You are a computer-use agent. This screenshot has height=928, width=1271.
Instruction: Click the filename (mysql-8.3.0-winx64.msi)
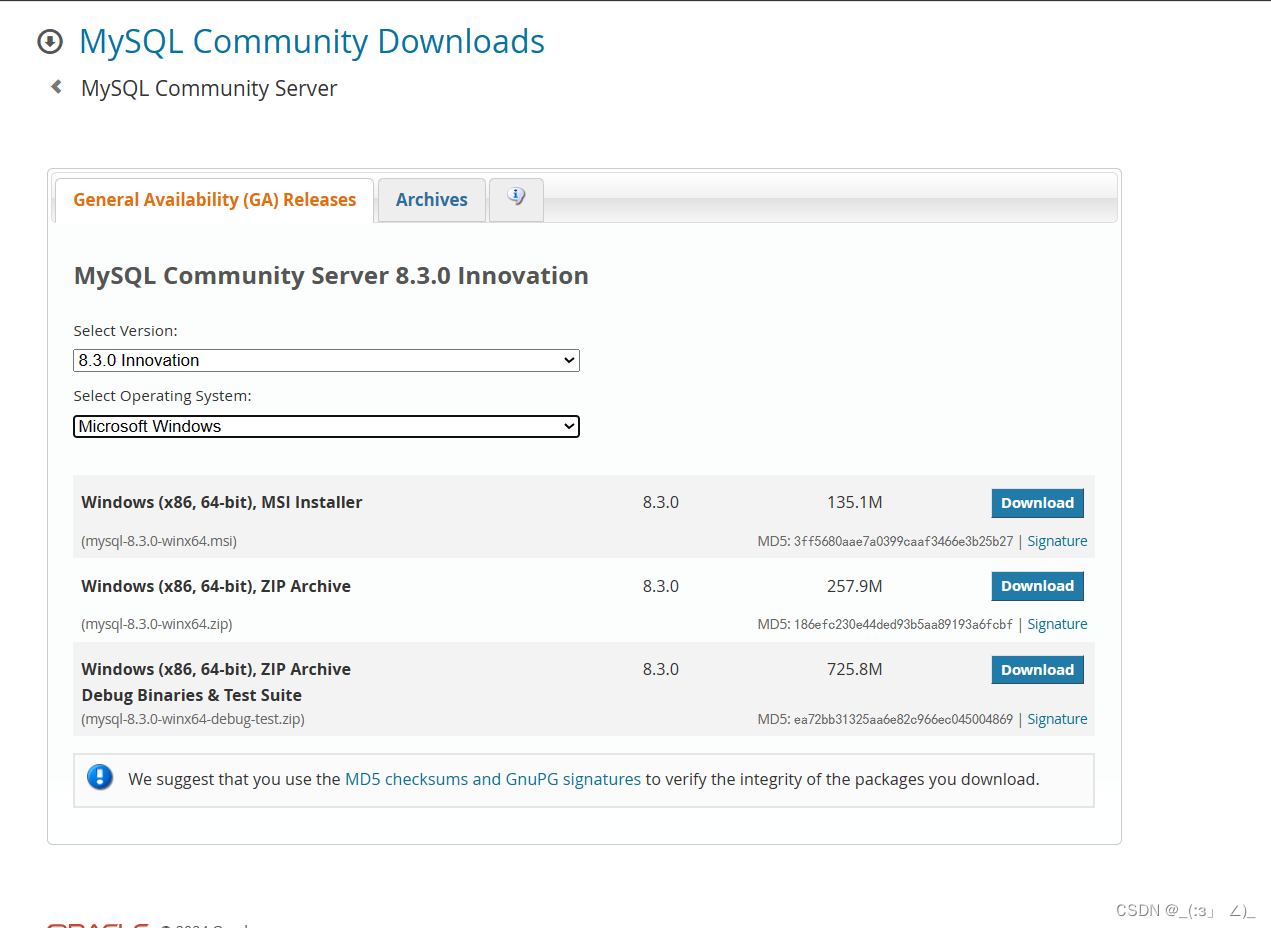[x=159, y=541]
